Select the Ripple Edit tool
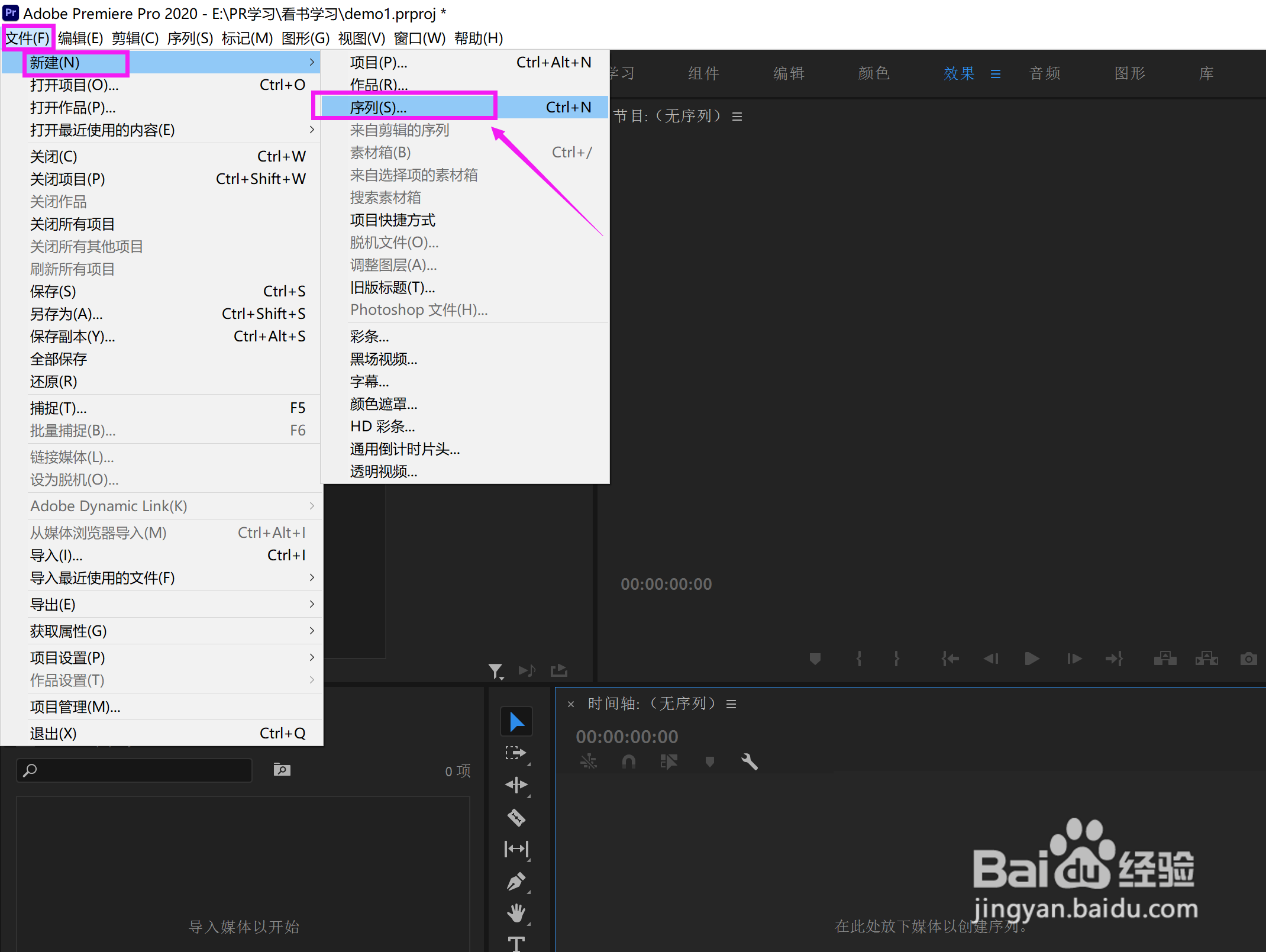 516,785
